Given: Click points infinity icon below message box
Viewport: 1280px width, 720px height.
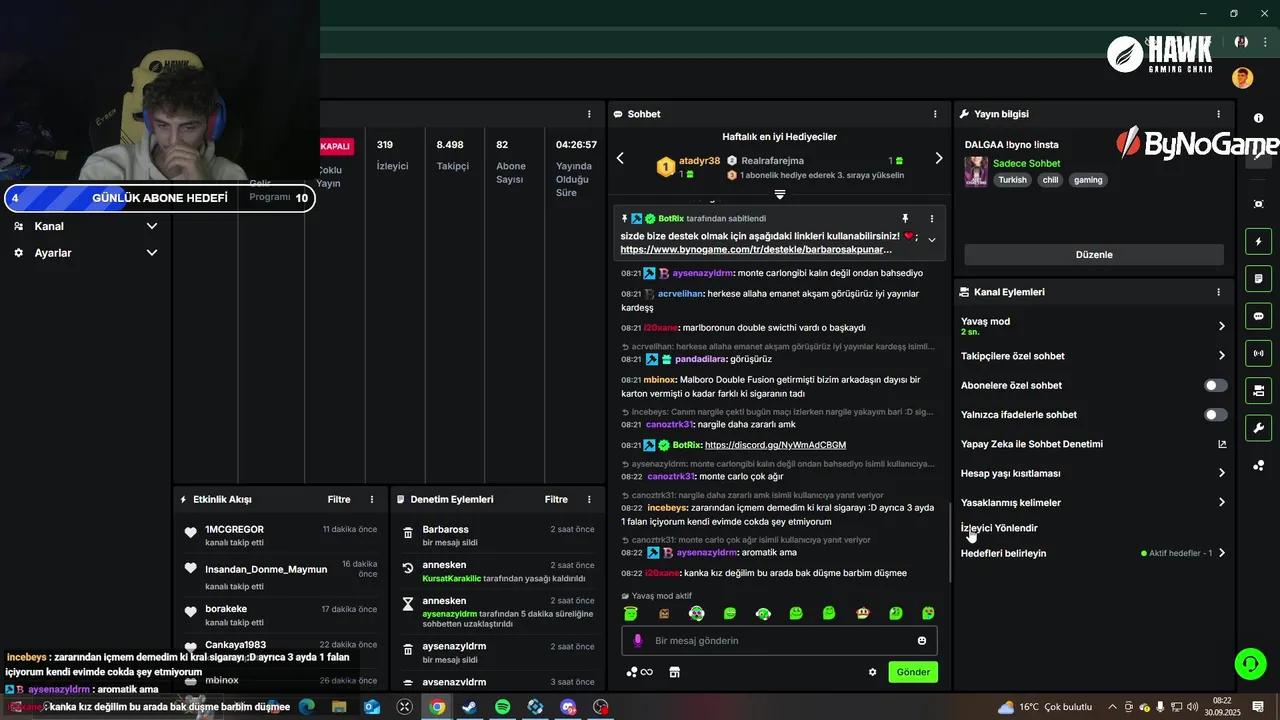Looking at the screenshot, I should click(x=639, y=672).
